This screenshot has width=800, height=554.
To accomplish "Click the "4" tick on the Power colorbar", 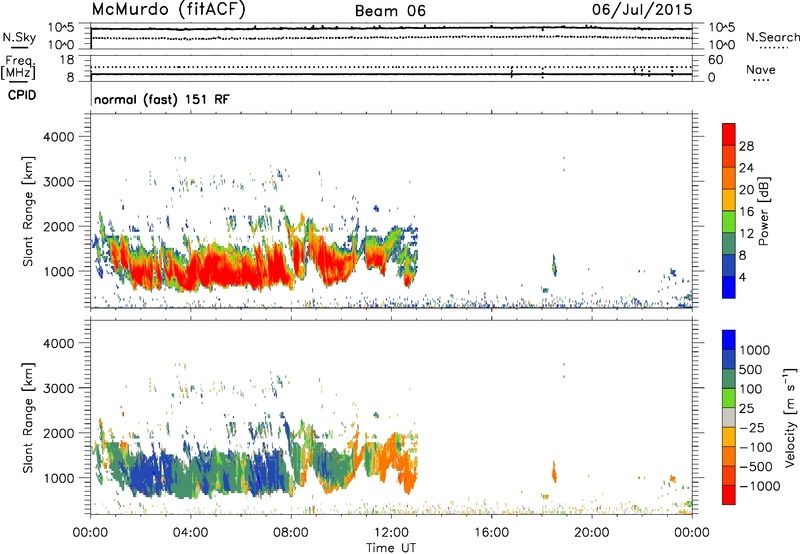I will 742,277.
